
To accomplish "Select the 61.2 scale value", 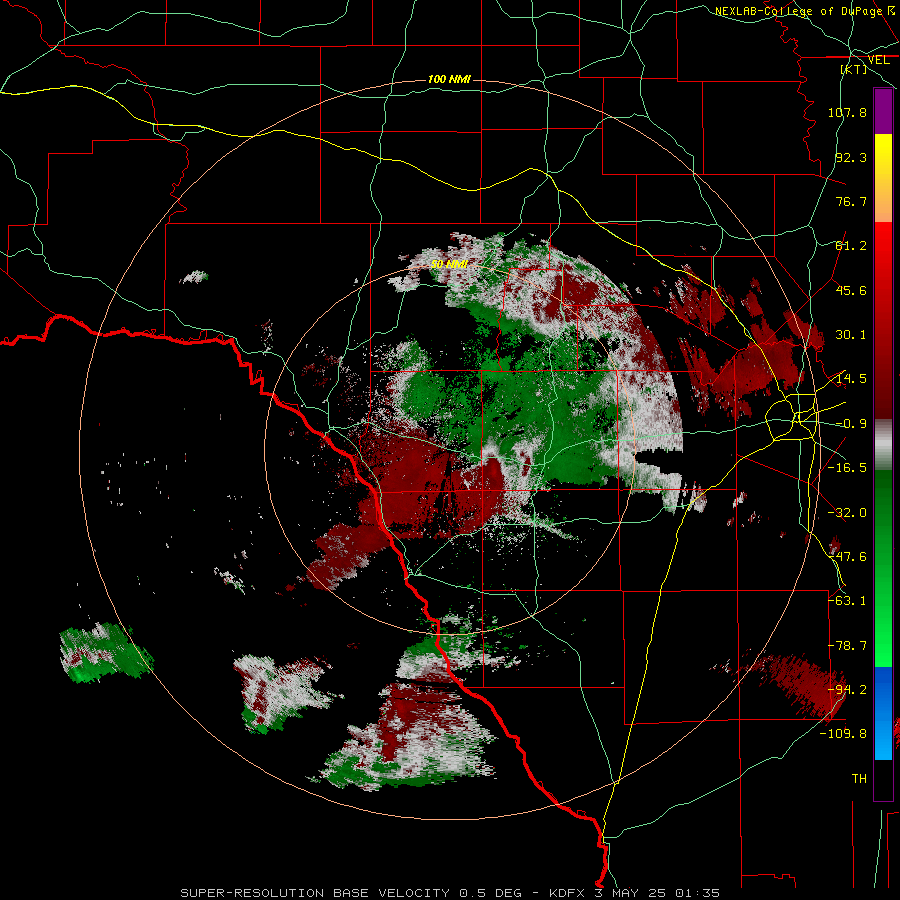I will pyautogui.click(x=851, y=246).
